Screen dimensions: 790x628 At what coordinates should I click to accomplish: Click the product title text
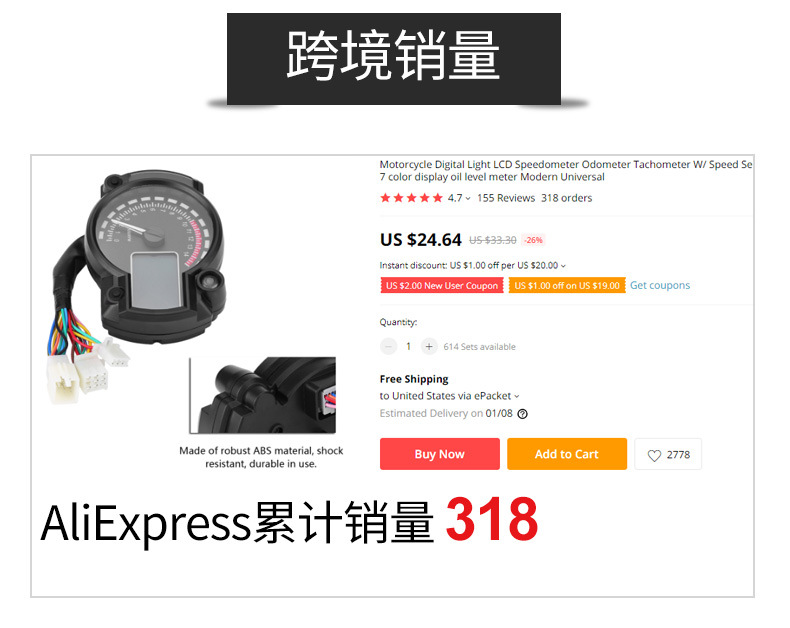tap(565, 170)
